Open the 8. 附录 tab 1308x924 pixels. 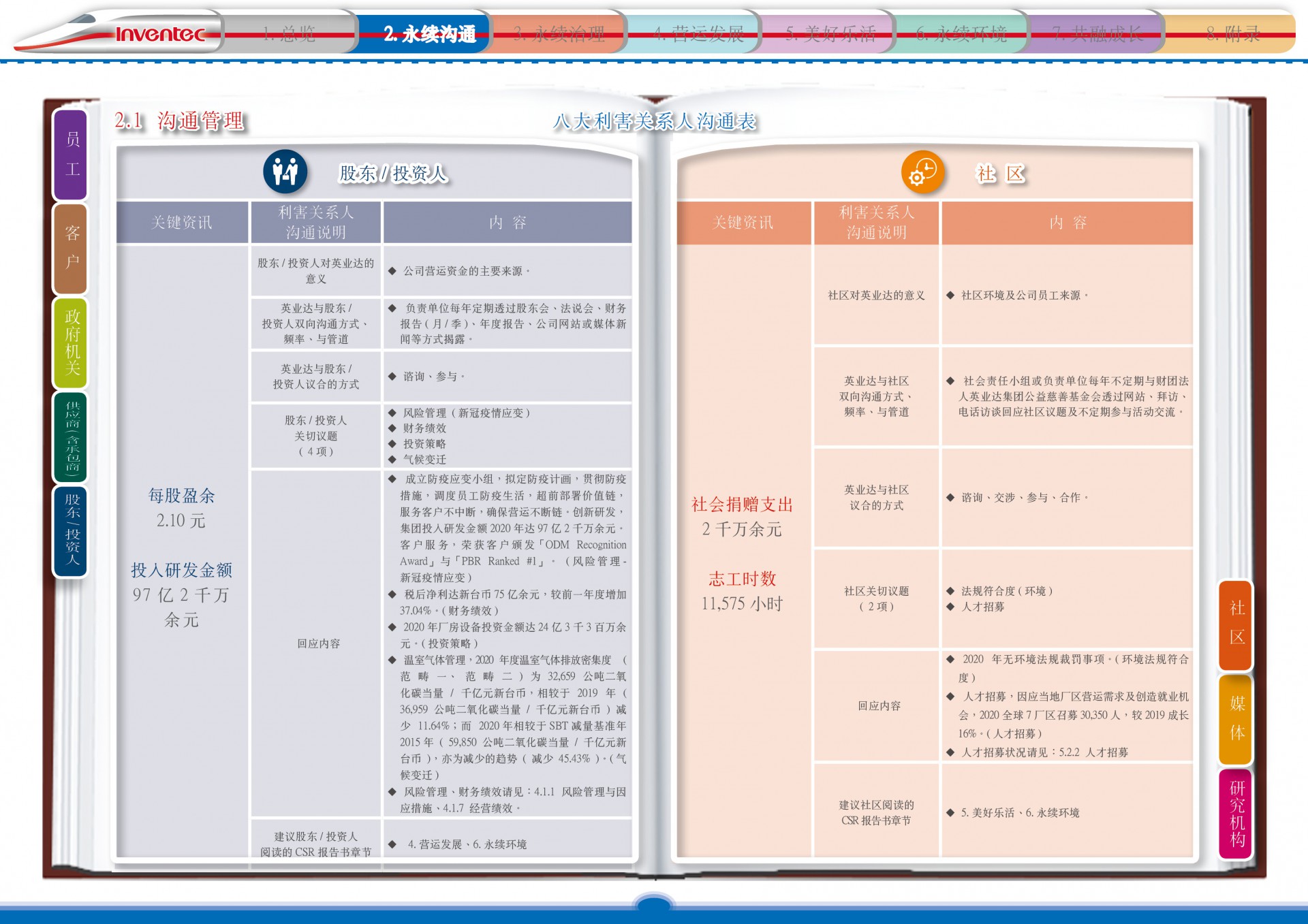click(1233, 33)
